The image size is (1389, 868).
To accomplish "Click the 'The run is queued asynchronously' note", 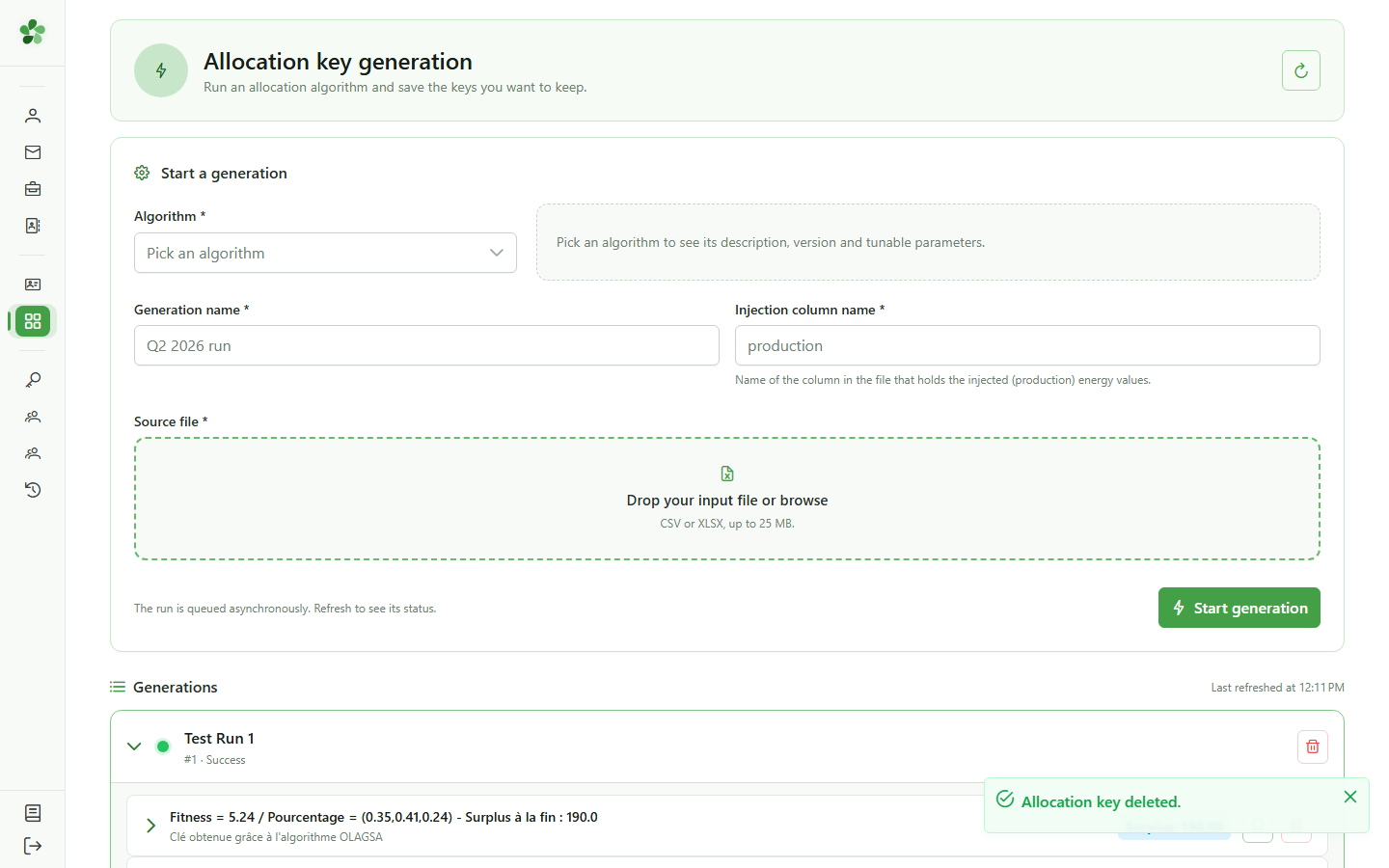I will click(285, 609).
